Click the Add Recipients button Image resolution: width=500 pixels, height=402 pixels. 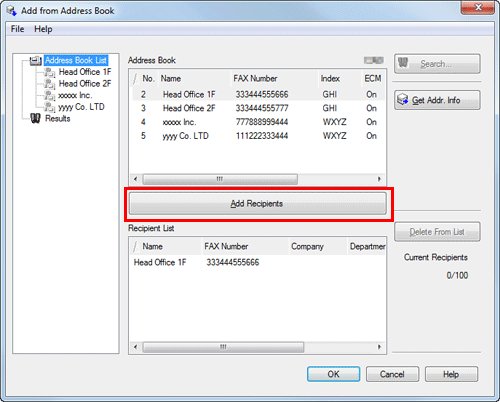point(258,203)
